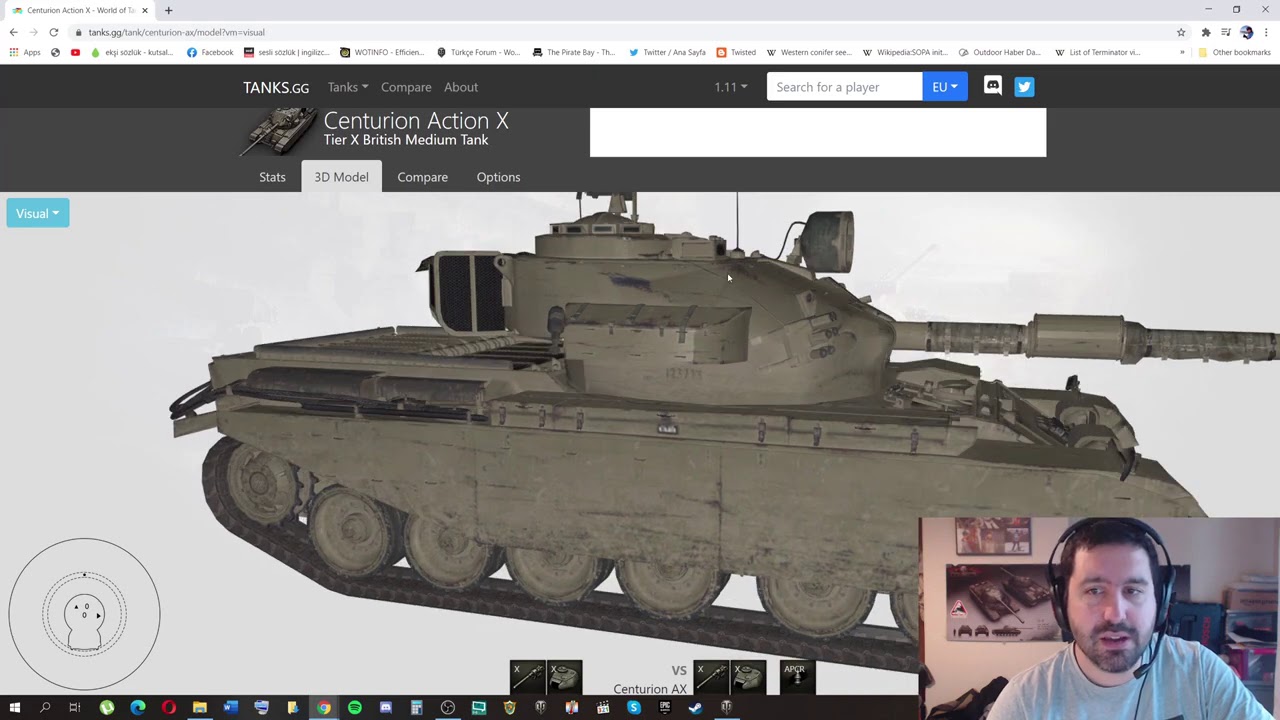The width and height of the screenshot is (1280, 720).
Task: Launch uTorrent from the taskbar
Action: 107,708
